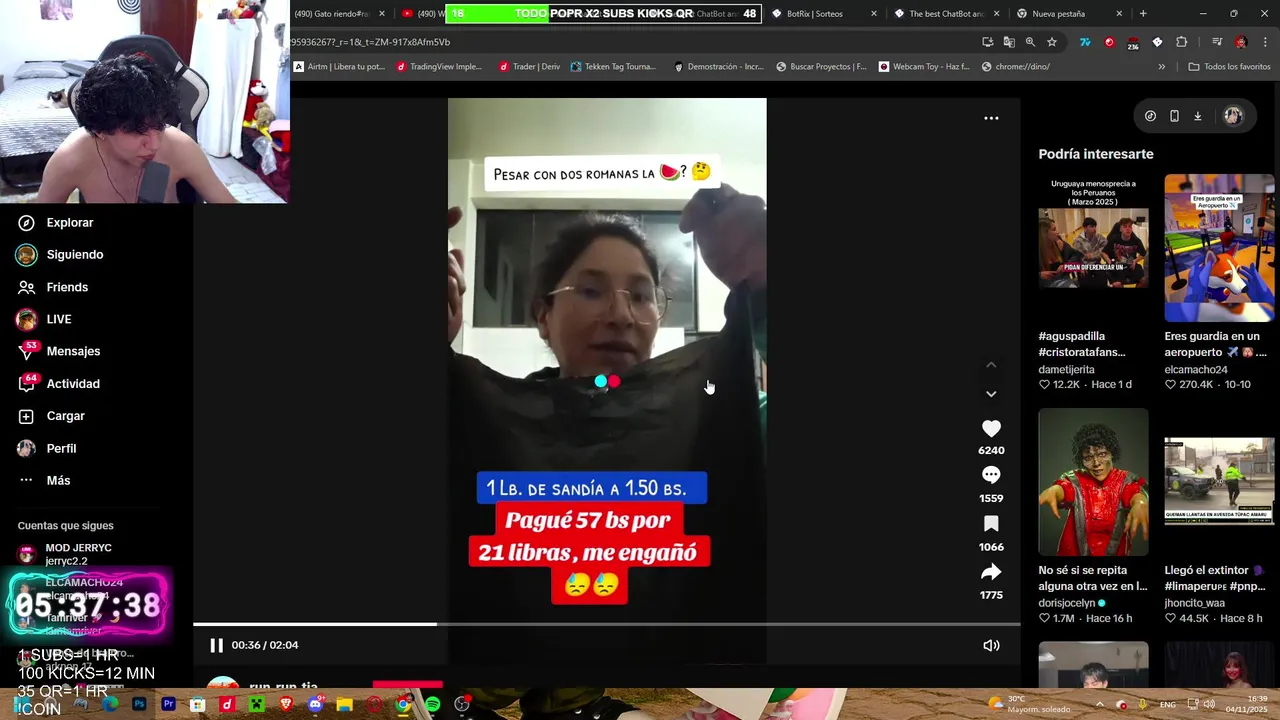Go to the next video with down chevron
Viewport: 1280px width, 720px height.
pyautogui.click(x=991, y=394)
